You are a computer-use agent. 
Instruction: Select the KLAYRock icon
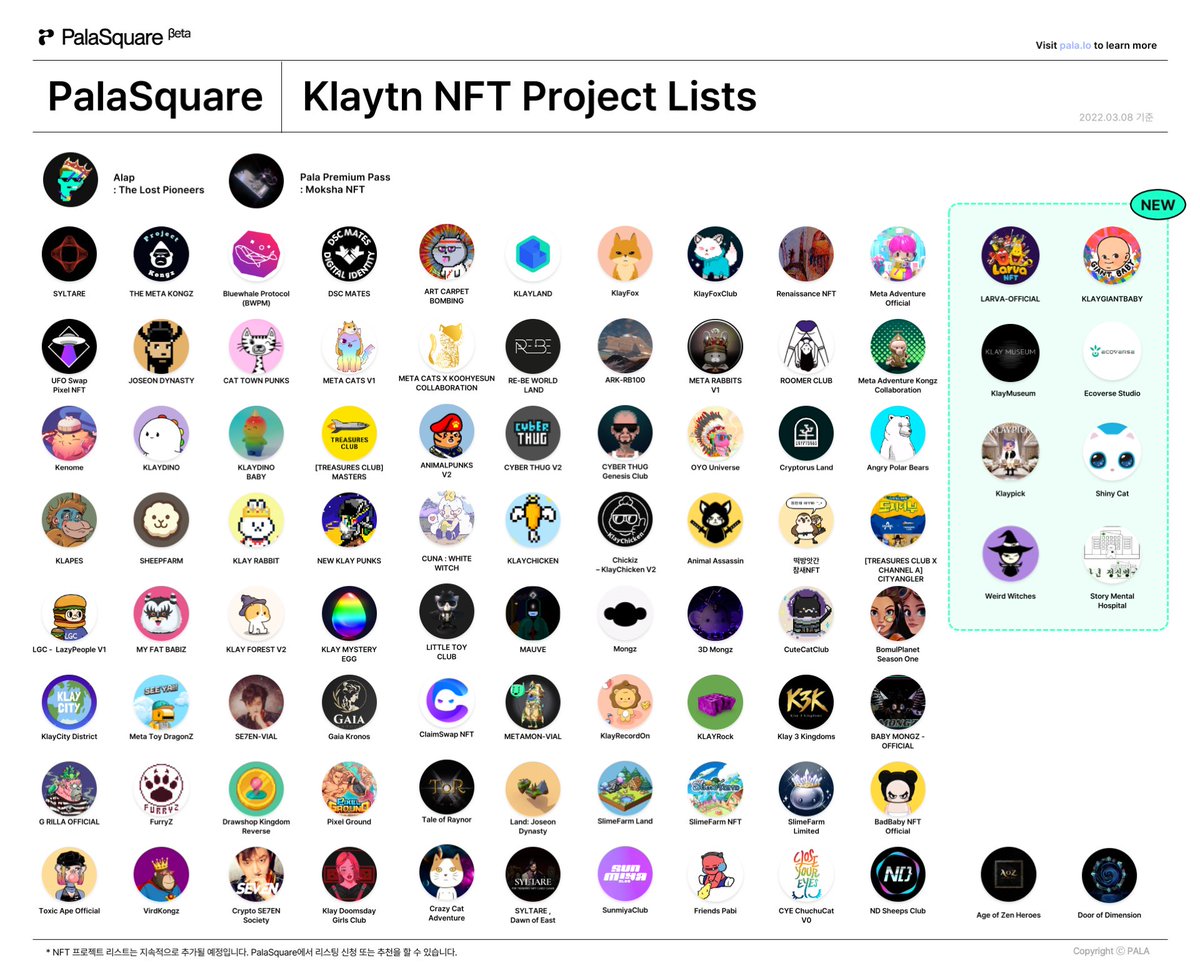coord(715,703)
